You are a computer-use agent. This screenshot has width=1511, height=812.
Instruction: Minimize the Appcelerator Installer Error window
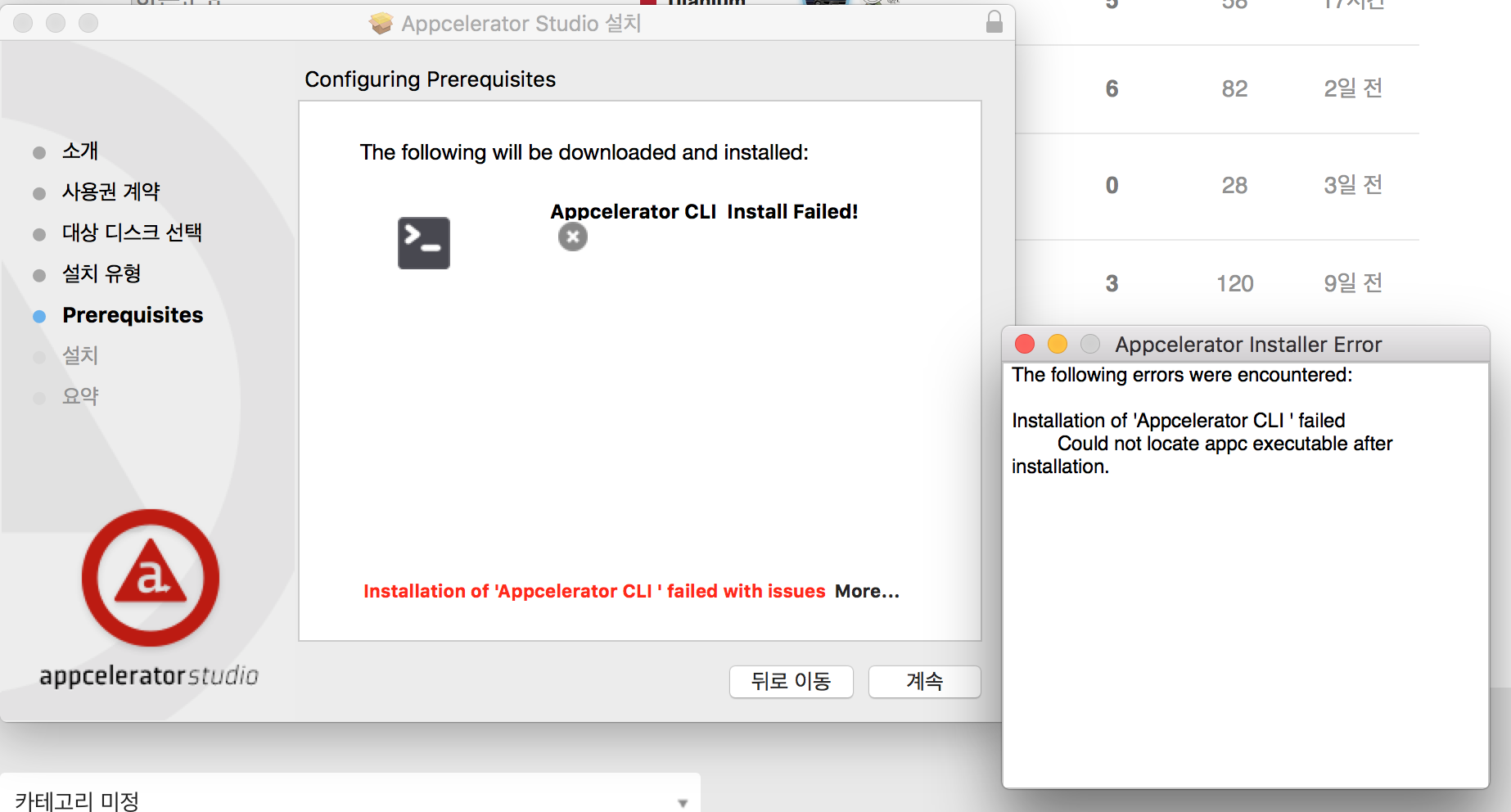(x=1058, y=344)
